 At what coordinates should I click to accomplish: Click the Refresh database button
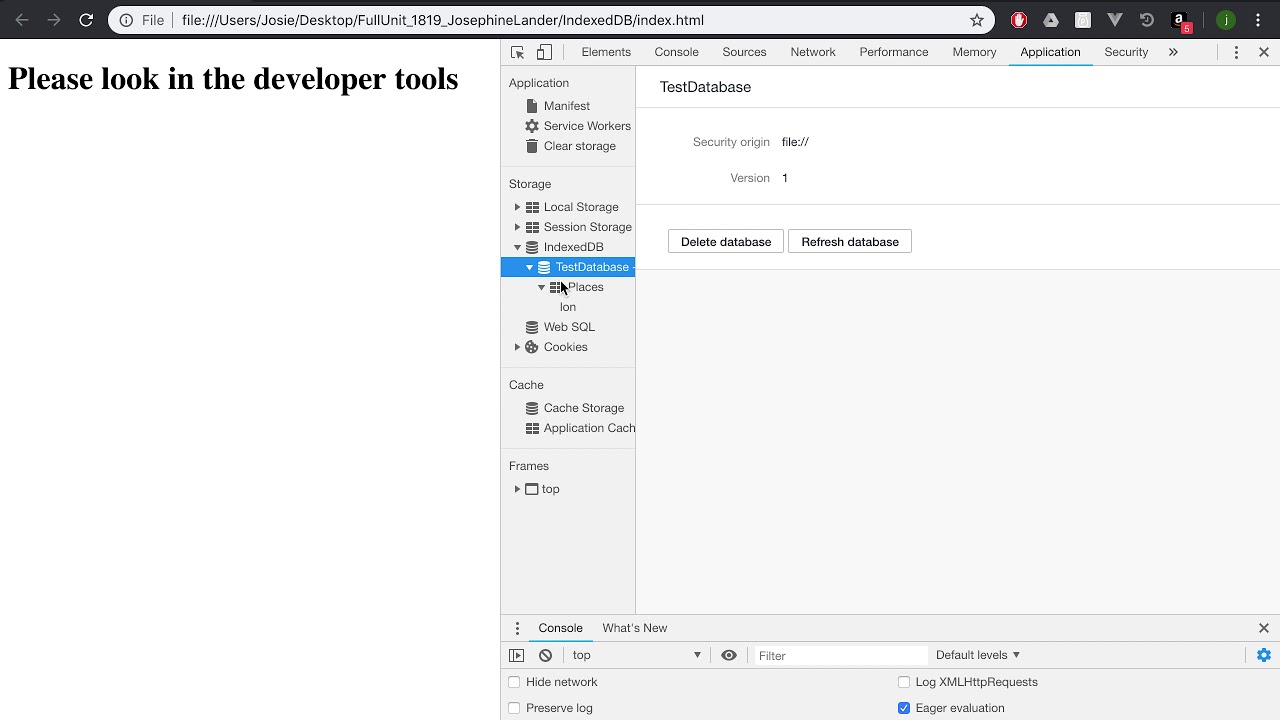pyautogui.click(x=850, y=242)
